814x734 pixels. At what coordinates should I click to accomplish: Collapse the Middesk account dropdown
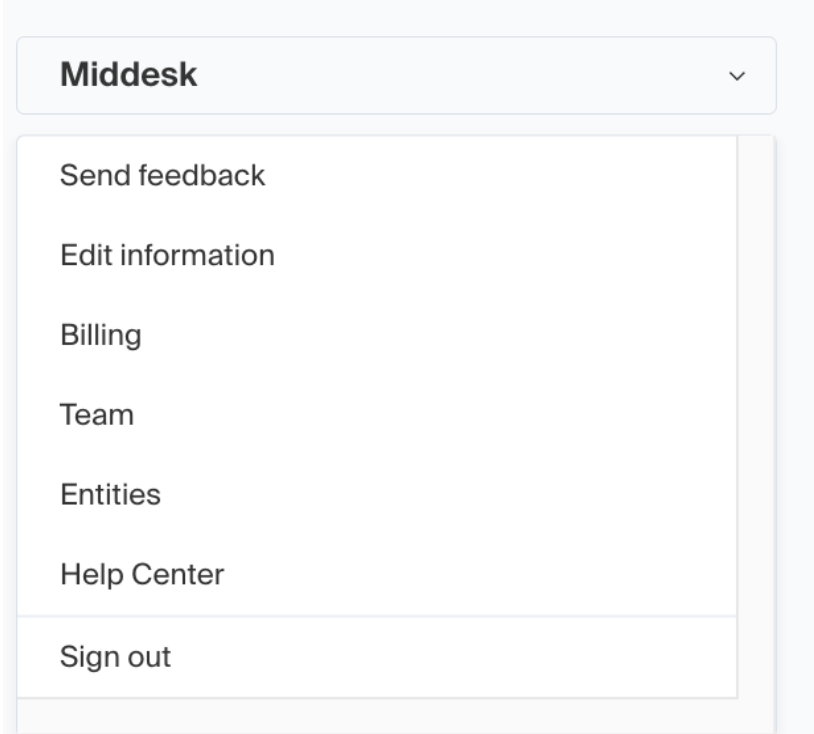pos(738,76)
